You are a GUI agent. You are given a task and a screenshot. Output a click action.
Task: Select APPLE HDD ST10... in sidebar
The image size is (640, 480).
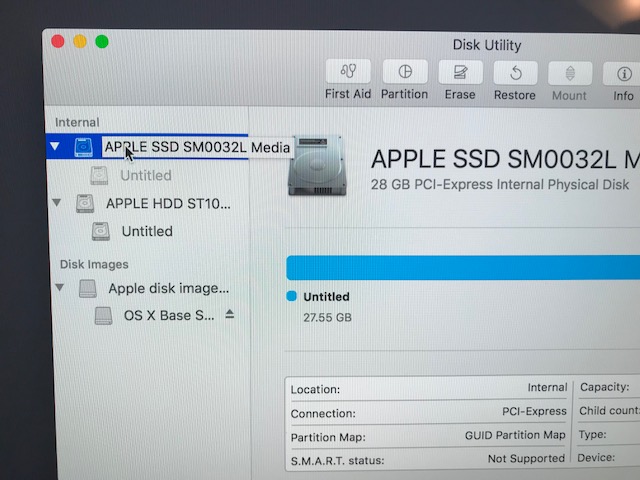tap(168, 203)
